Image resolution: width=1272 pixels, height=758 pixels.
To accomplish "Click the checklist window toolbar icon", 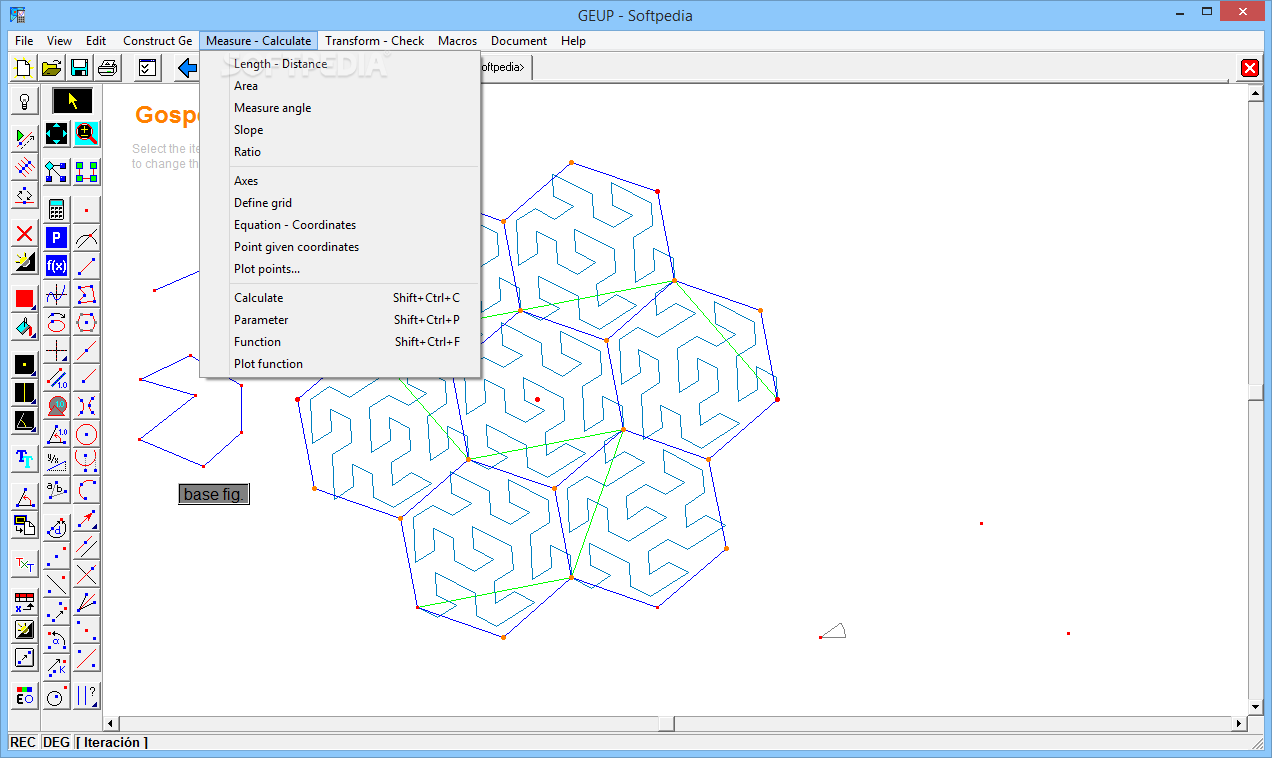I will [147, 68].
